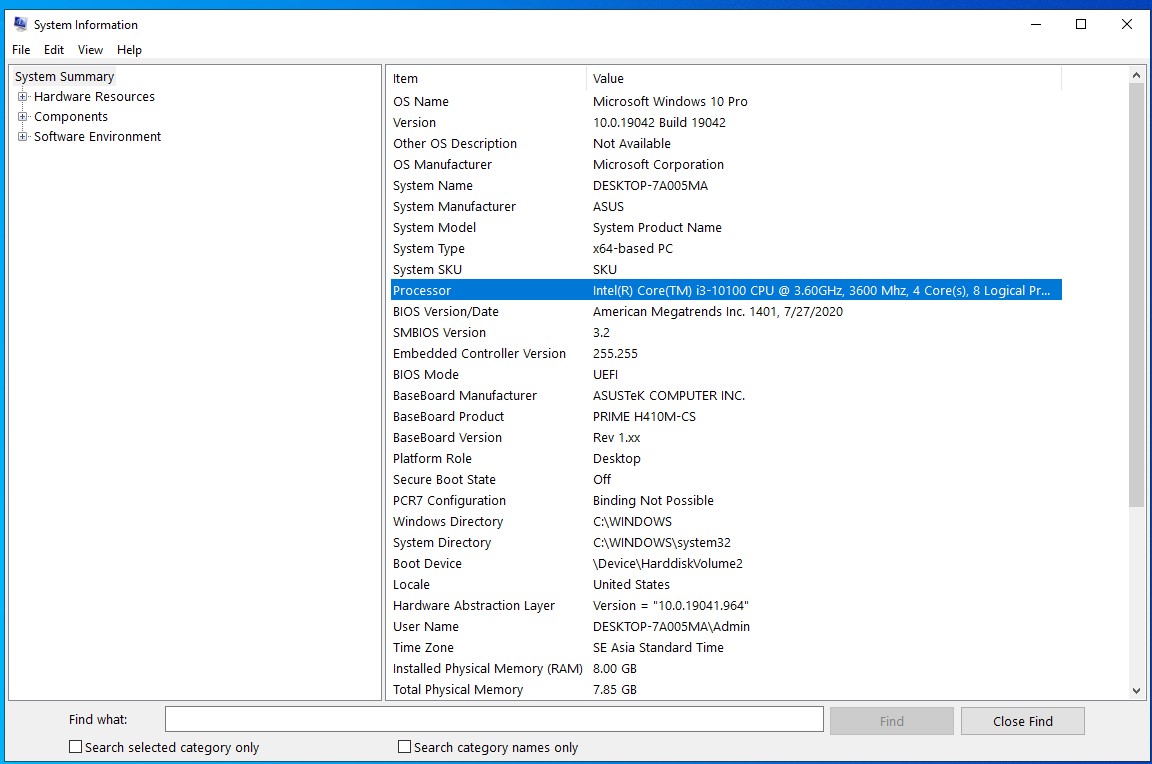Open the File menu
This screenshot has height=764, width=1152.
[x=21, y=50]
